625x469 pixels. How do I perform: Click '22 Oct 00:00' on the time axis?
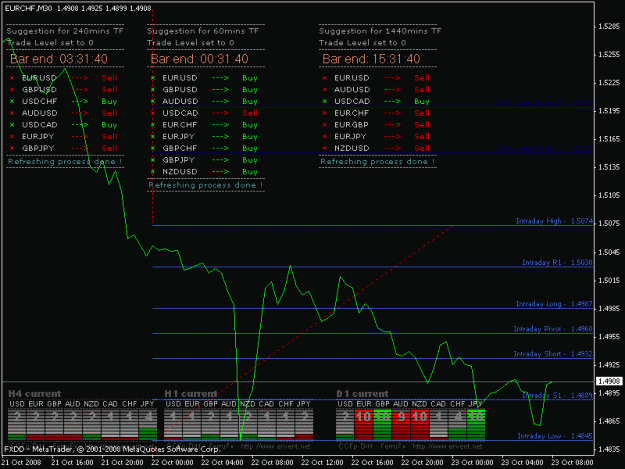click(x=172, y=463)
